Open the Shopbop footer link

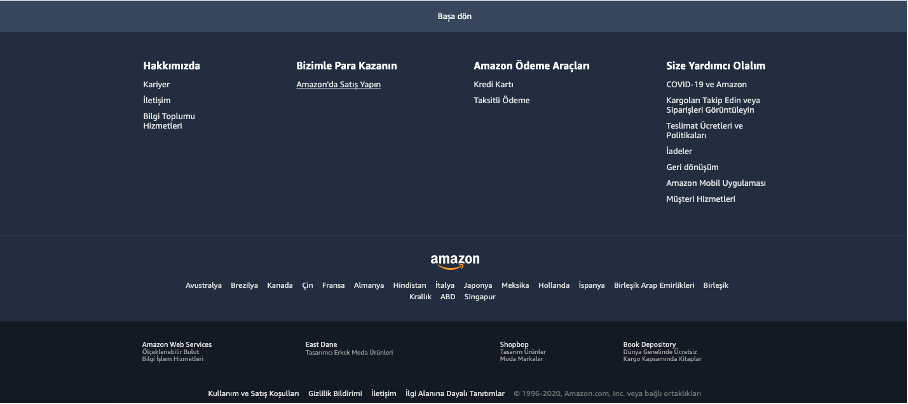pyautogui.click(x=523, y=351)
